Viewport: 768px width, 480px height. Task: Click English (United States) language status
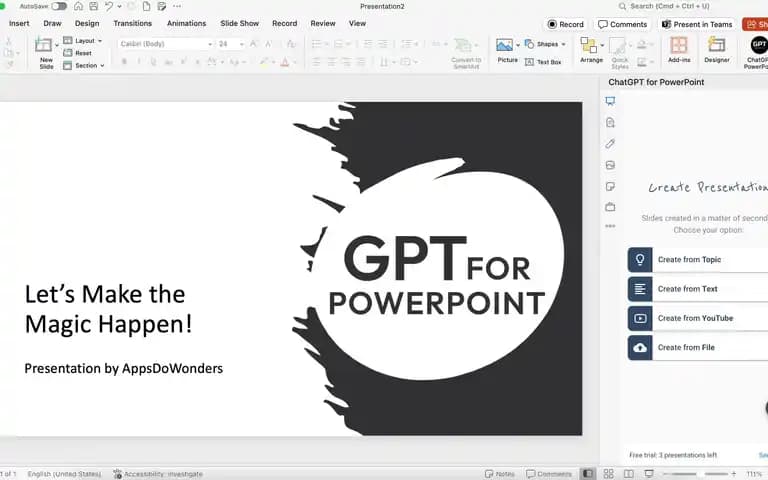pos(64,474)
